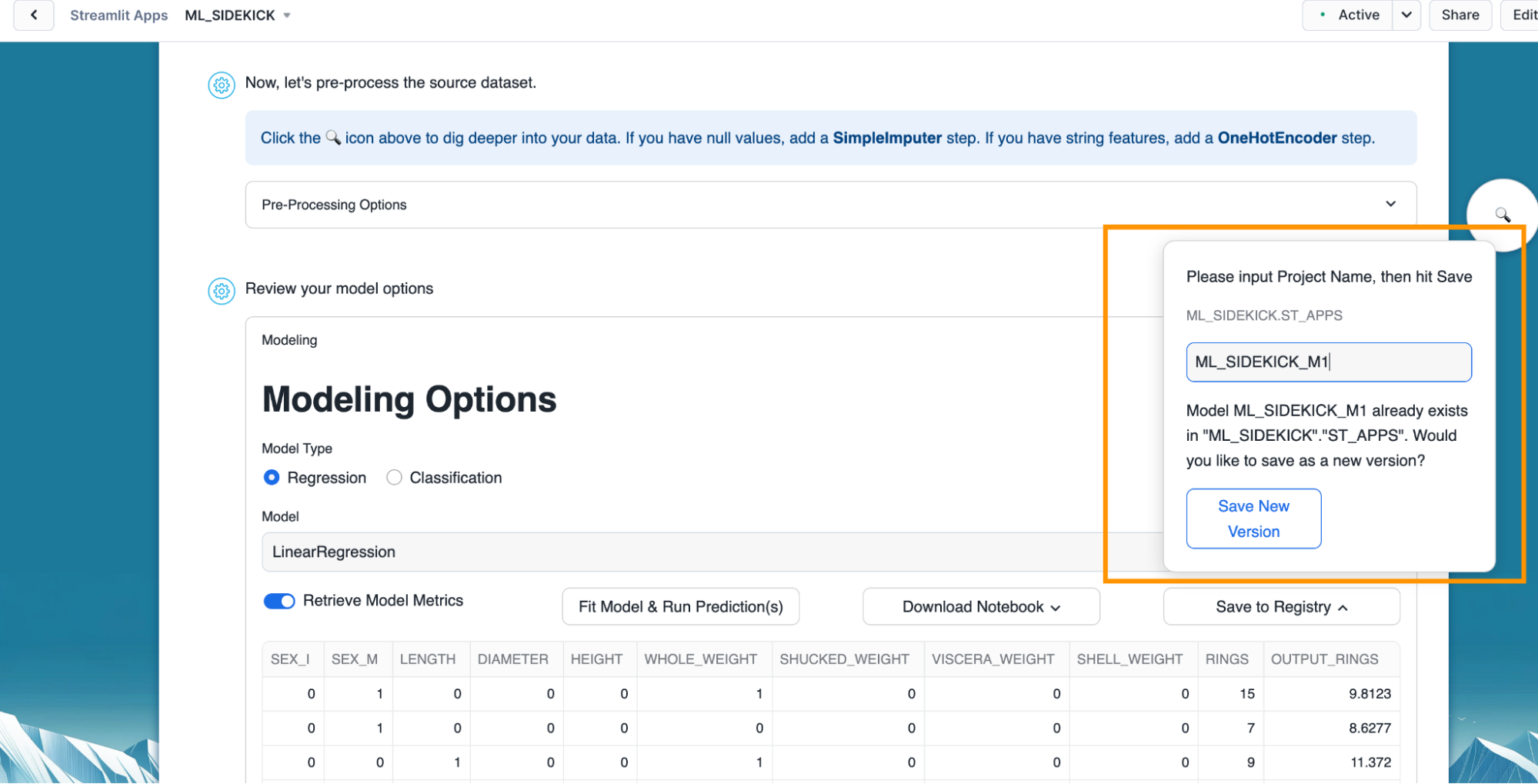Select the Regression radio button
Viewport: 1538px width, 784px height.
tap(272, 478)
